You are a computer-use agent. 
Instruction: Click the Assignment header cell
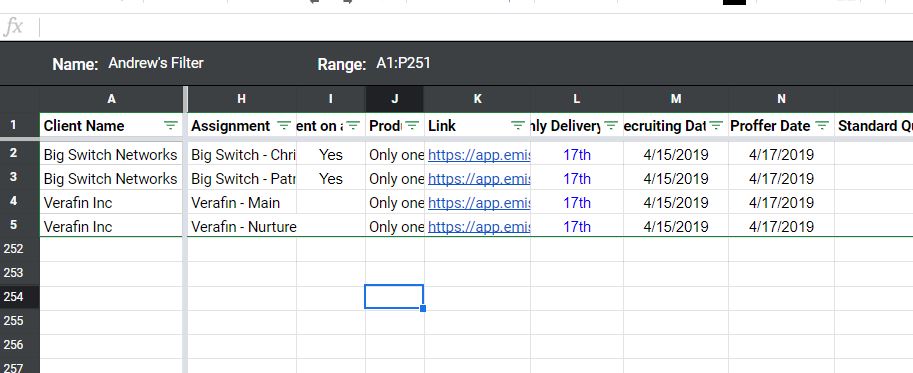[x=242, y=126]
